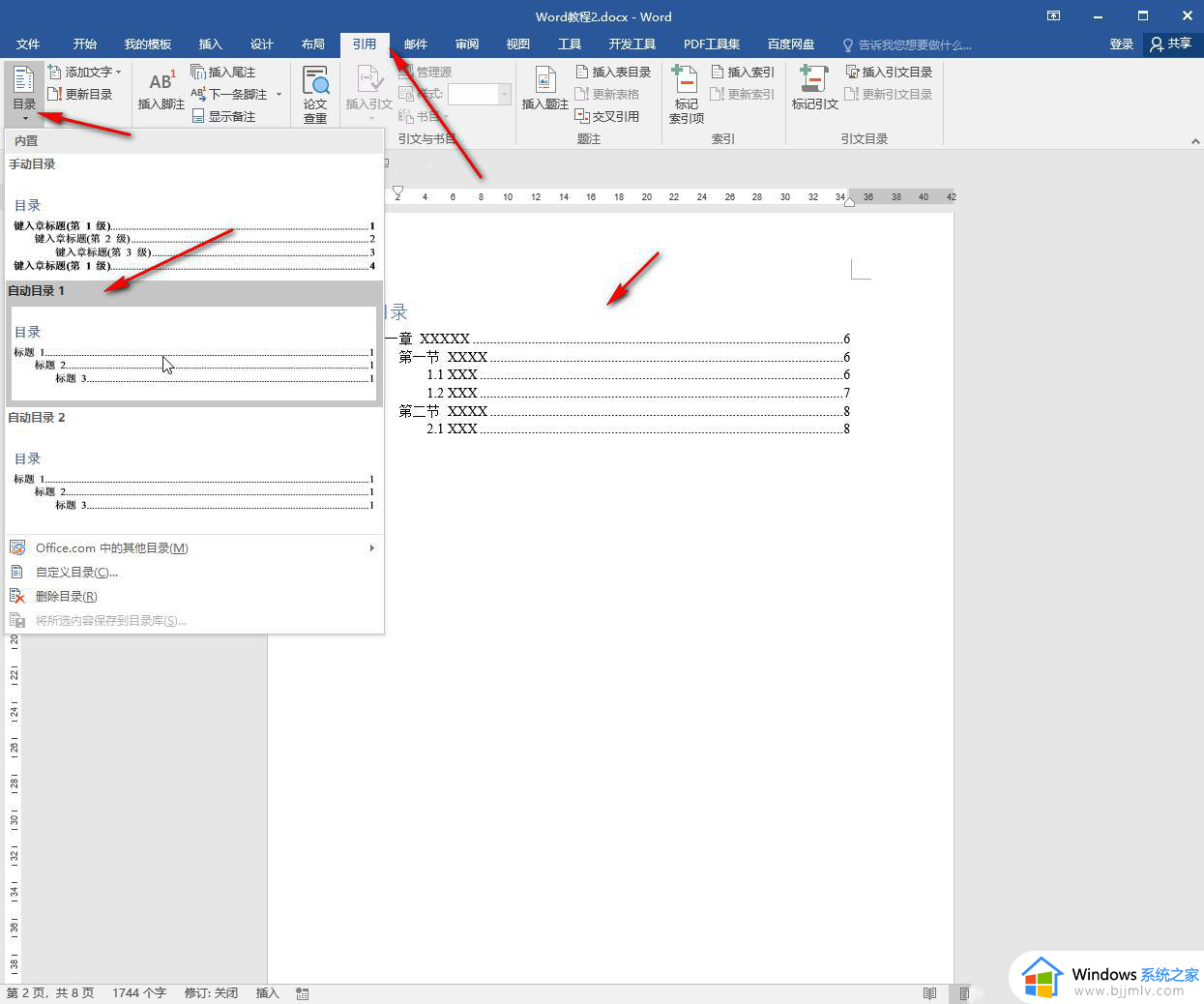
Task: Click the 登录 sign-in link
Action: 1121,44
